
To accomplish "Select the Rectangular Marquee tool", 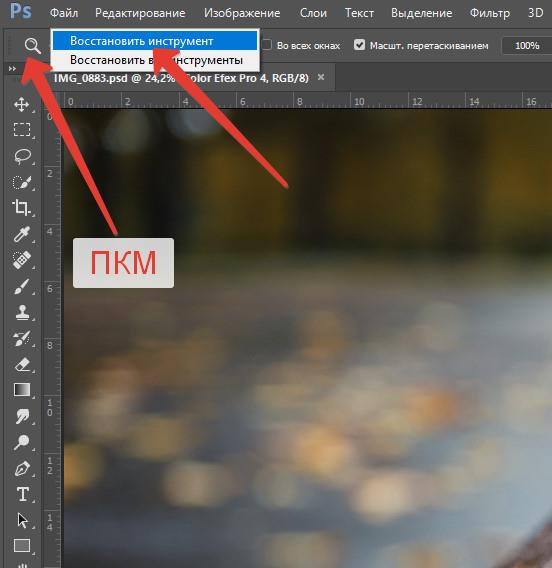I will click(x=22, y=129).
